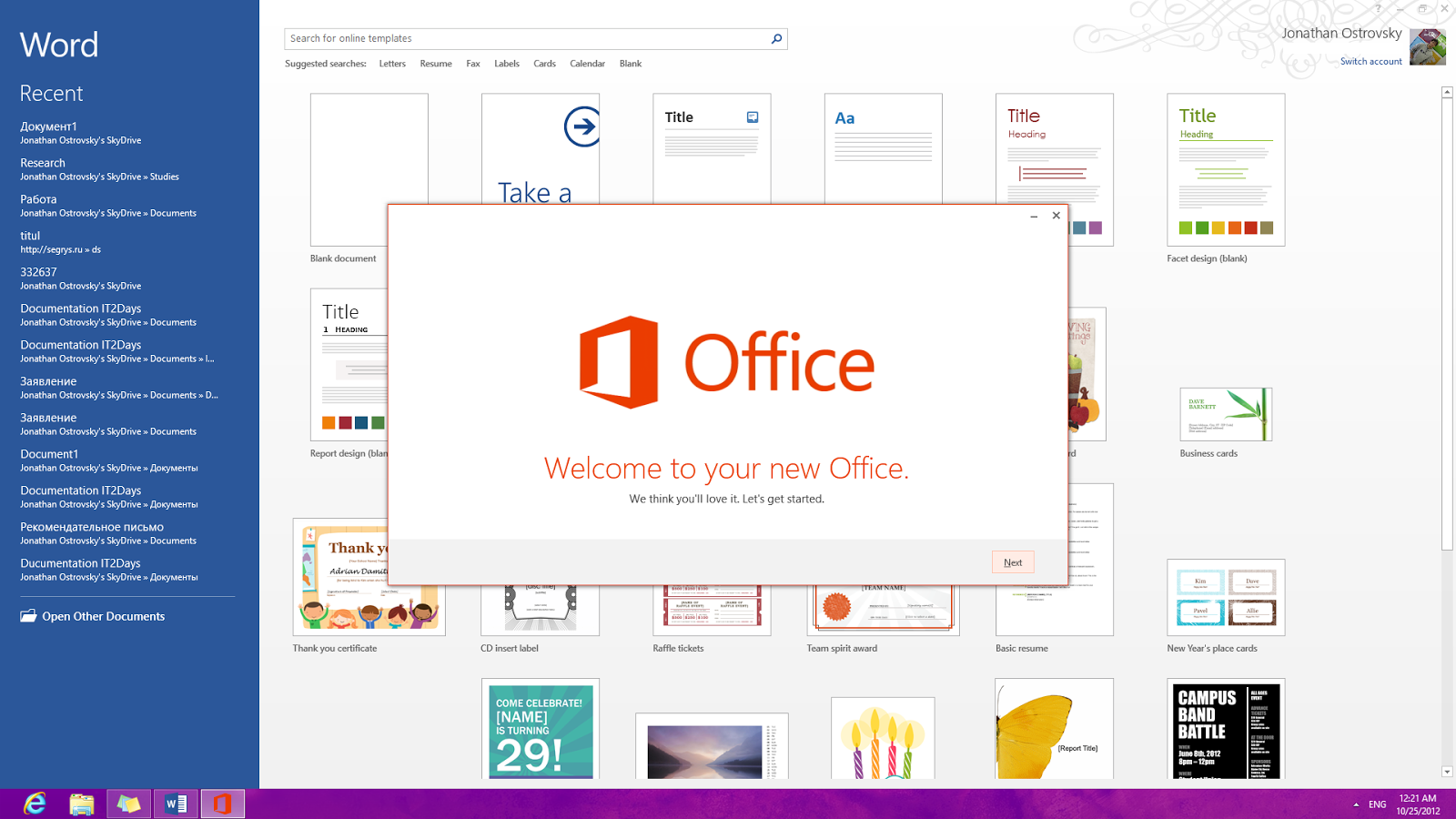1456x819 pixels.
Task: Click the Word icon in the taskbar
Action: coord(176,804)
